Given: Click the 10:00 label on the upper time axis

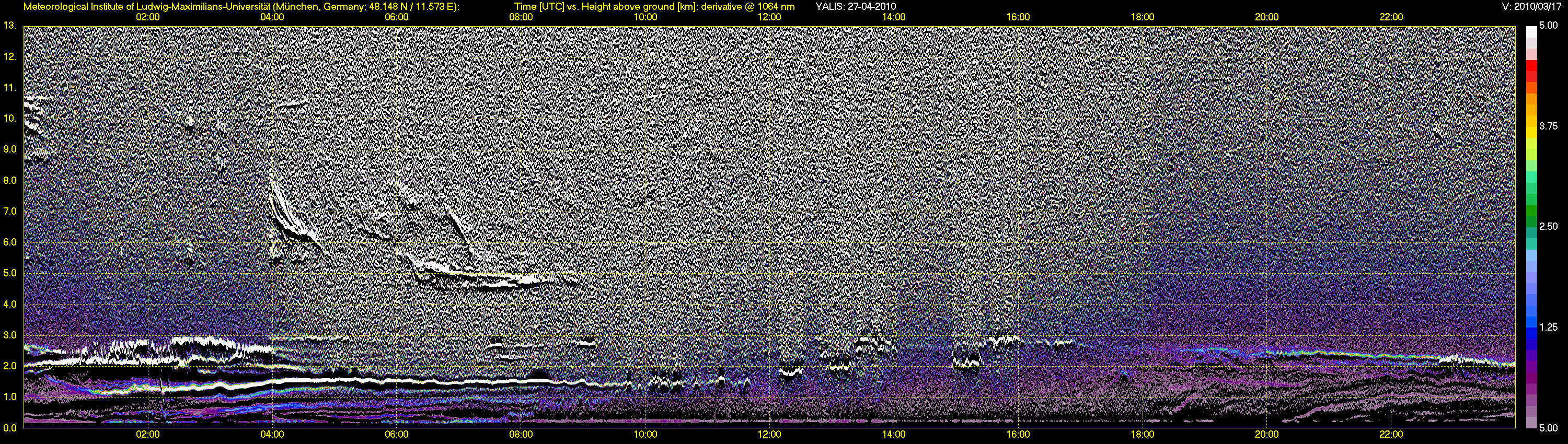Looking at the screenshot, I should point(645,17).
